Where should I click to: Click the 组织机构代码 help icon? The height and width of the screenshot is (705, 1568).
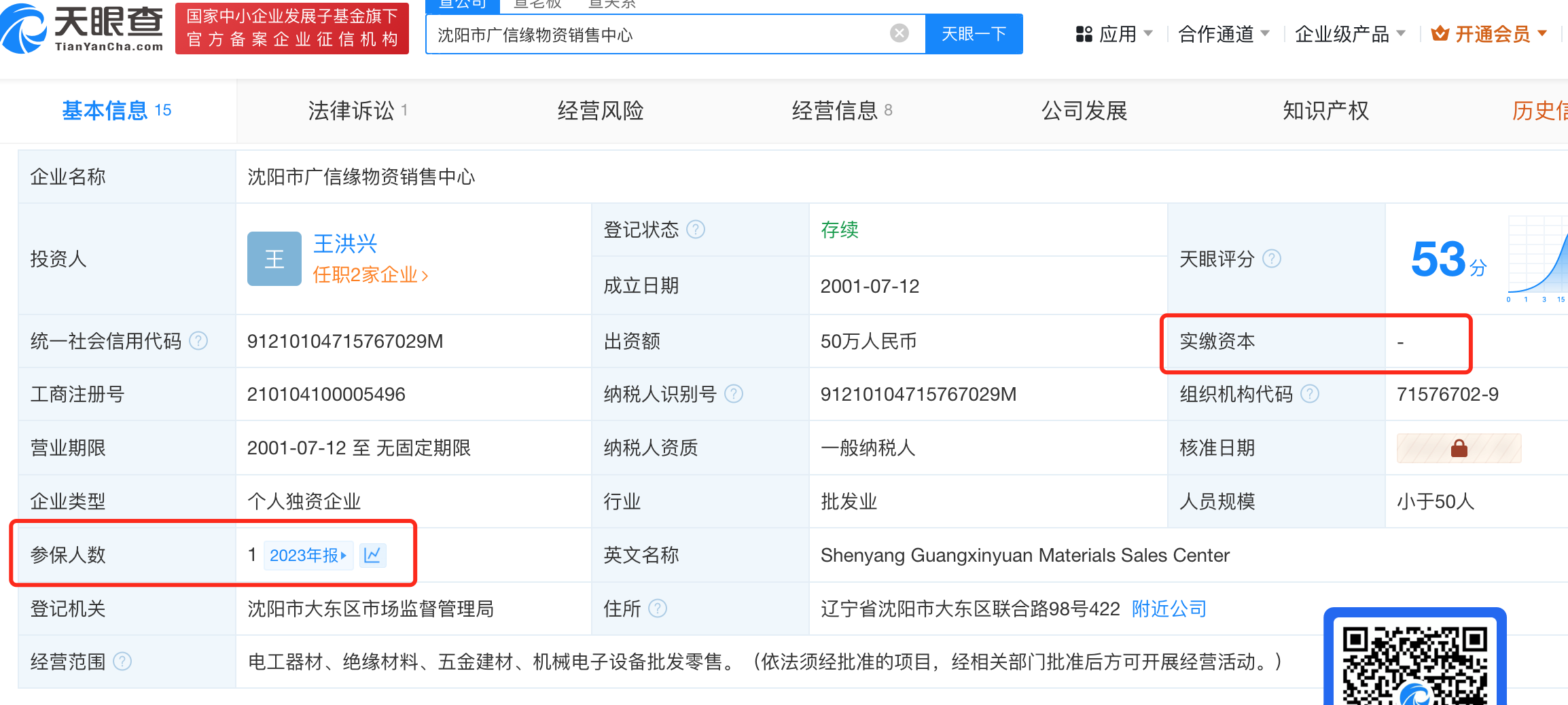click(1309, 394)
